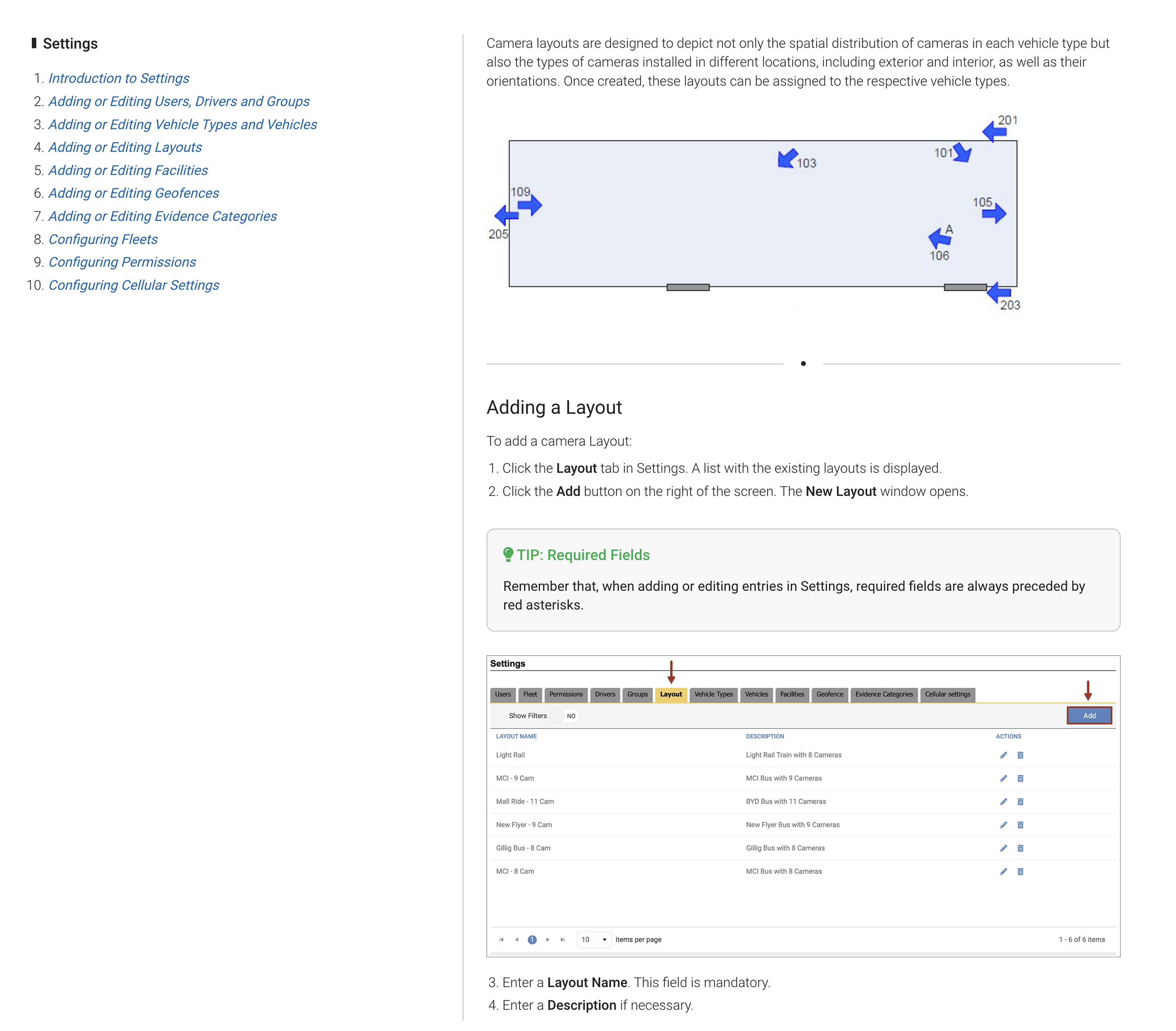This screenshot has width=1176, height=1031.
Task: Open Configuring Cellular Settings link
Action: (x=134, y=285)
